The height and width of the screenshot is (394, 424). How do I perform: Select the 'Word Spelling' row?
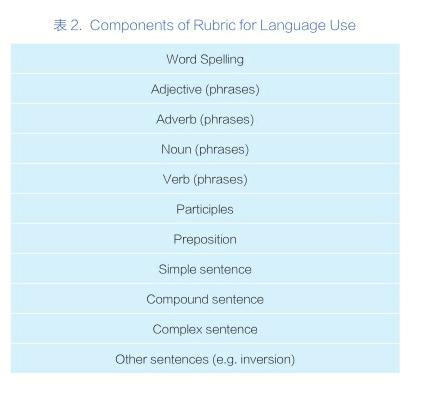[x=205, y=59]
